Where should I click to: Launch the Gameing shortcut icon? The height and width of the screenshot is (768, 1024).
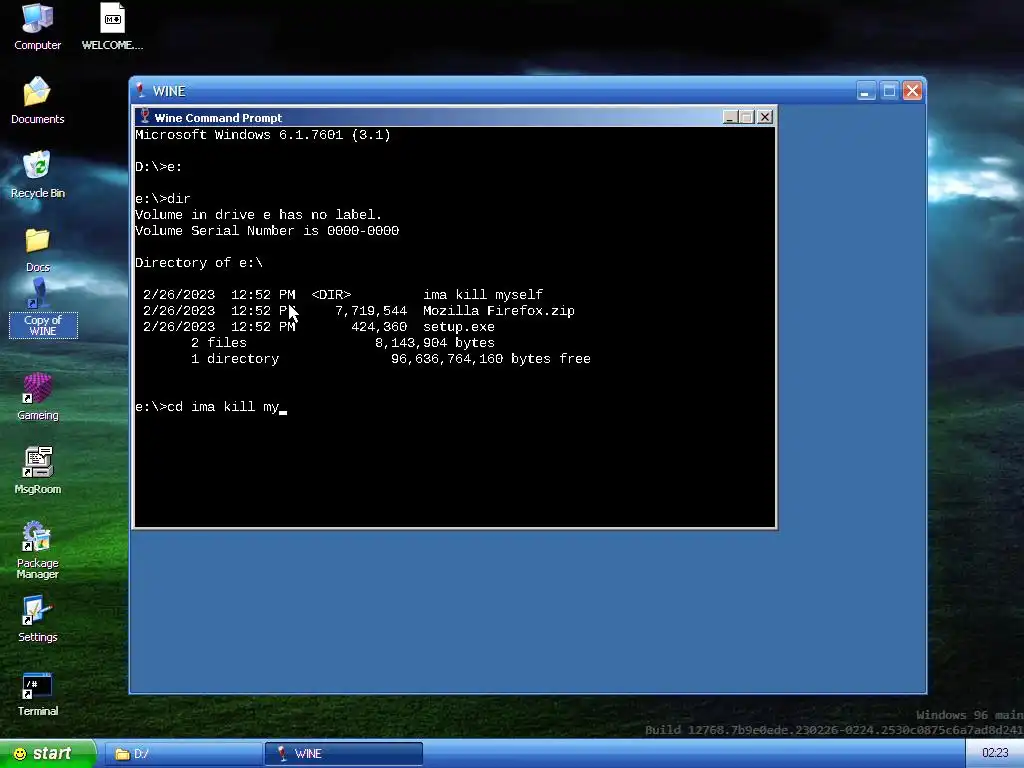pyautogui.click(x=37, y=396)
